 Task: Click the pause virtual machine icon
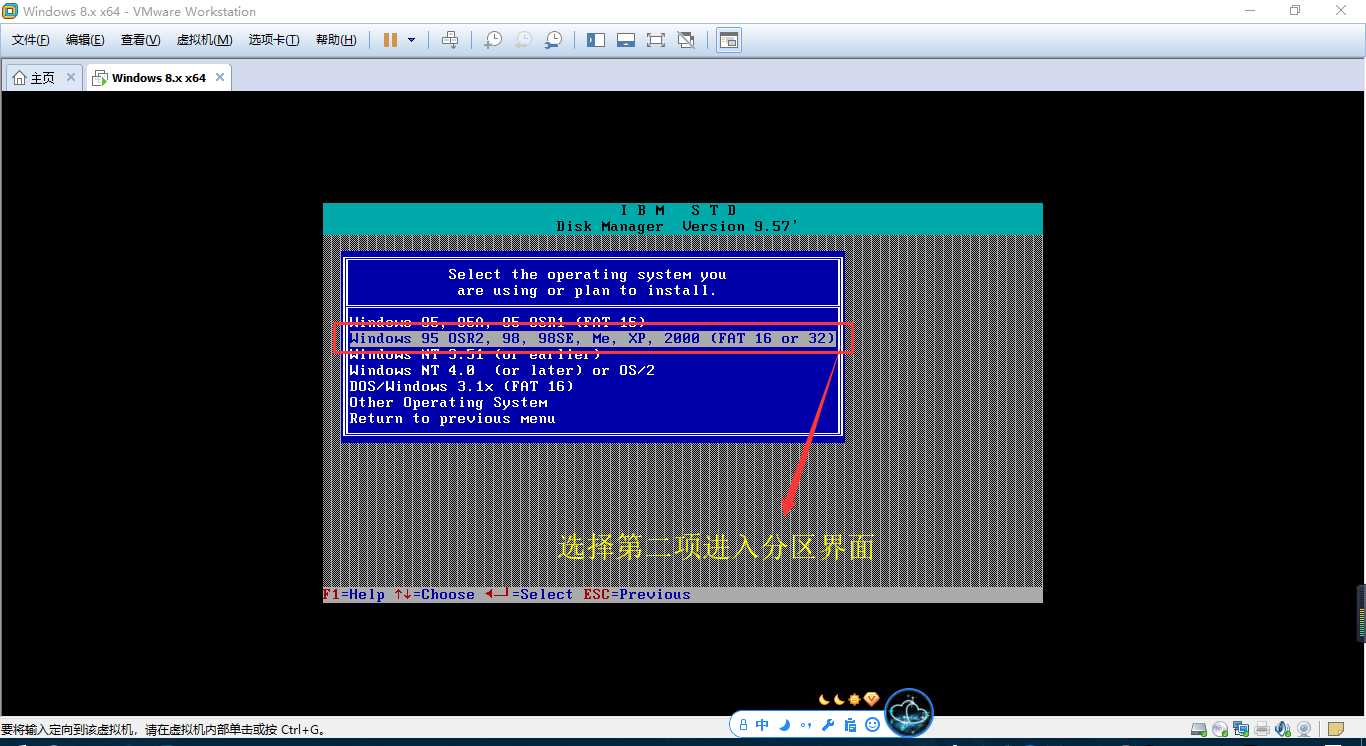389,40
